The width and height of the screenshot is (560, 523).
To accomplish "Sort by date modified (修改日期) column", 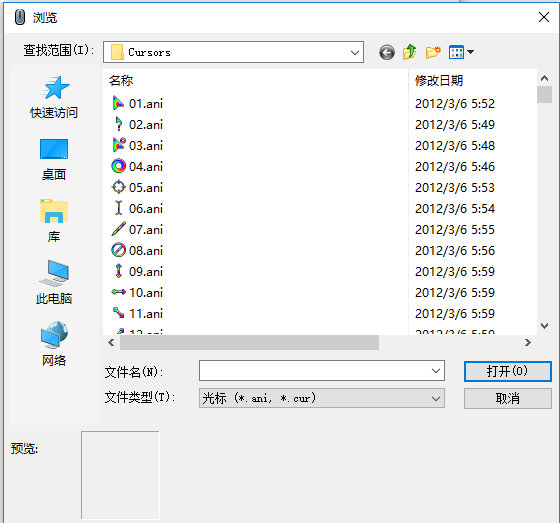I will coord(472,80).
